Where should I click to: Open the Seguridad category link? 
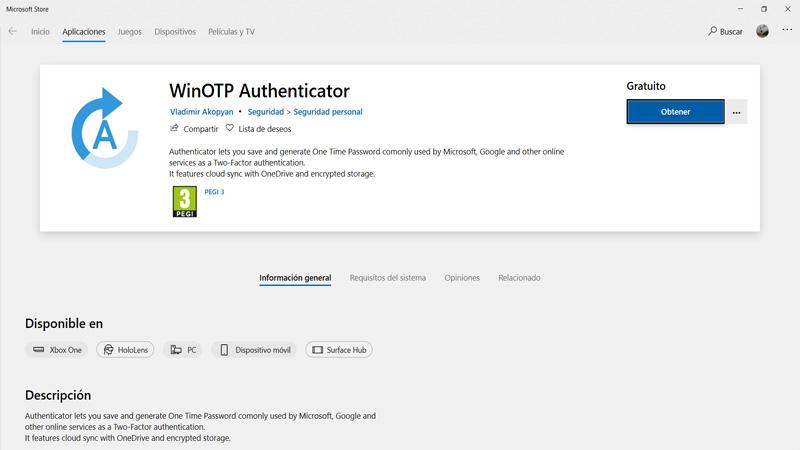coord(265,112)
